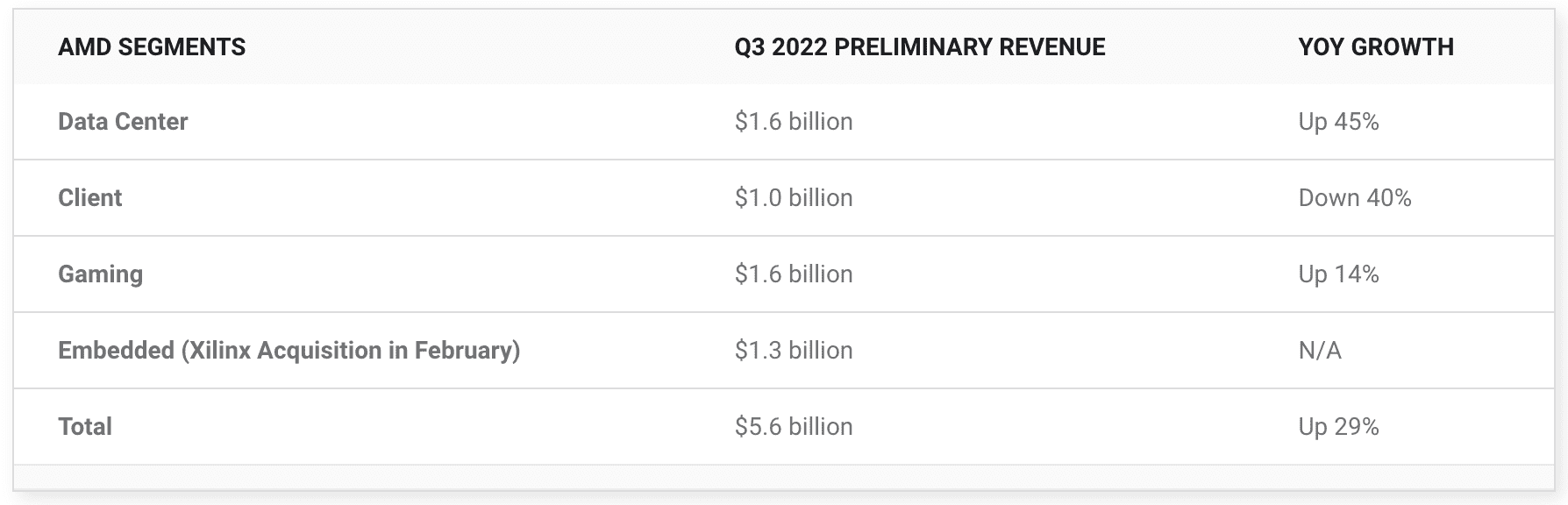Image resolution: width=1568 pixels, height=505 pixels.
Task: Select the Q3 2022 PRELIMINARY REVENUE header
Action: tap(920, 46)
